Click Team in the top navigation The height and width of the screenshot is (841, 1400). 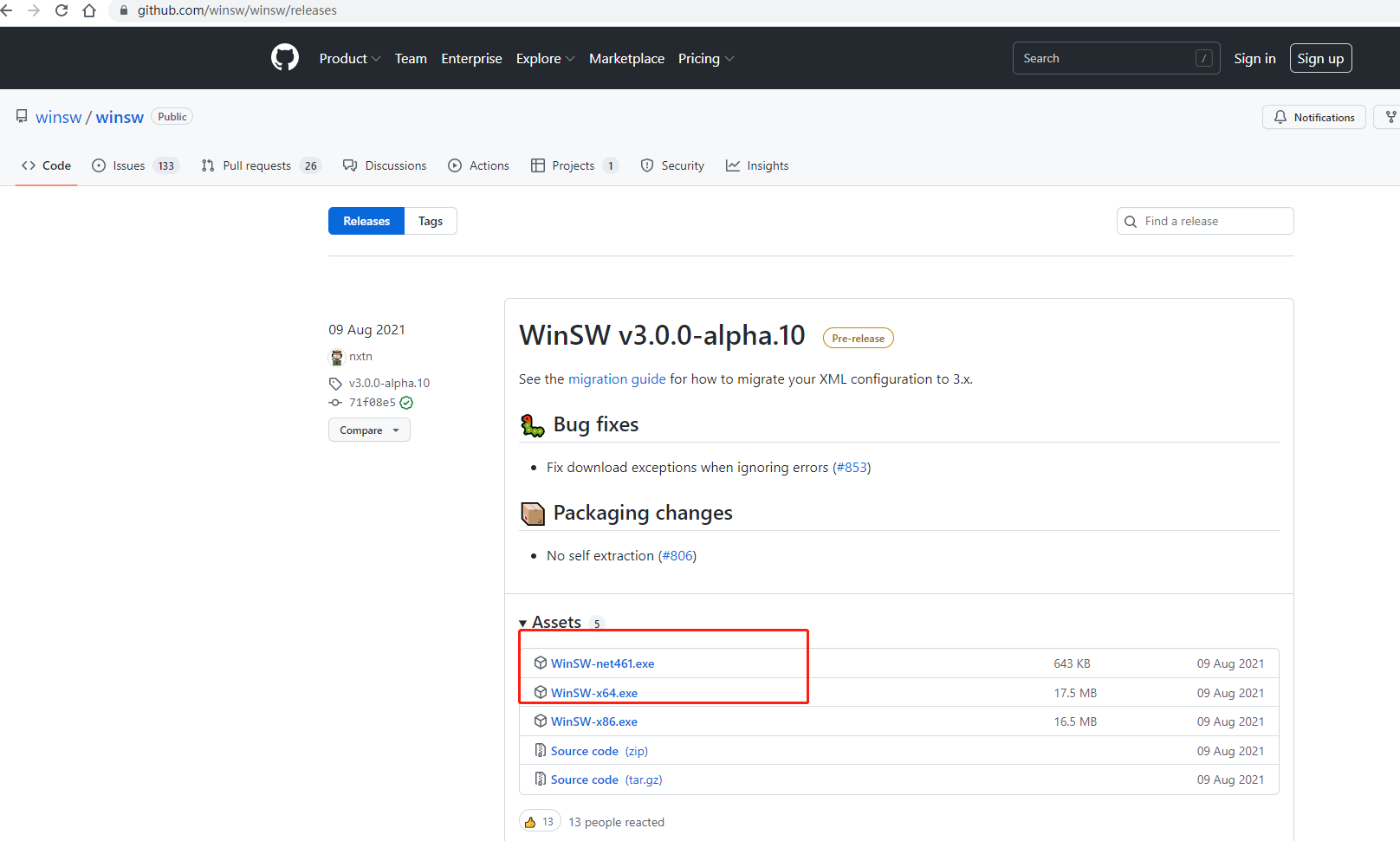coord(411,58)
